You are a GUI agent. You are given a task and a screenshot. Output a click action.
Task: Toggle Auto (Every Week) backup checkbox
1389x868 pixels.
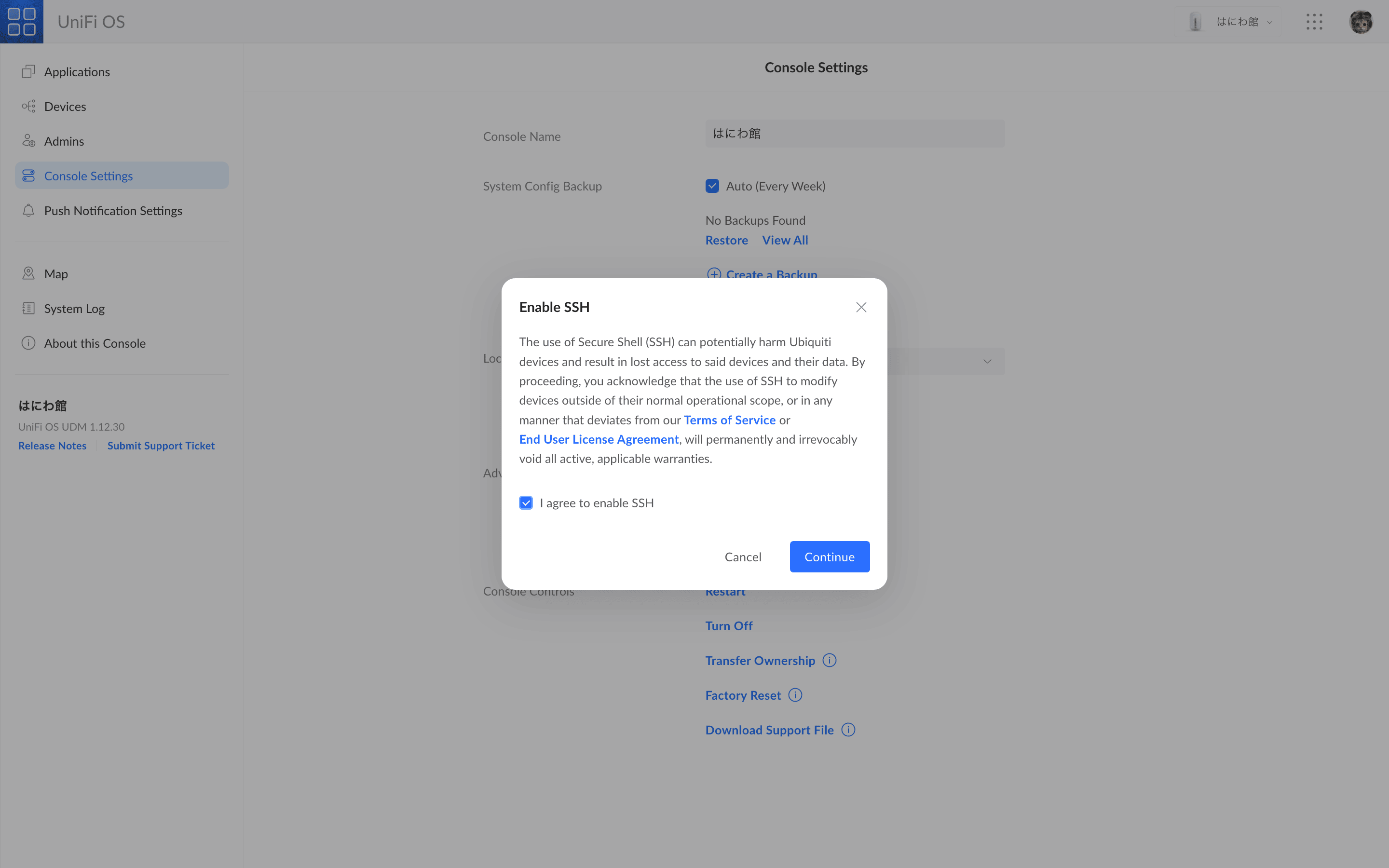(x=712, y=186)
